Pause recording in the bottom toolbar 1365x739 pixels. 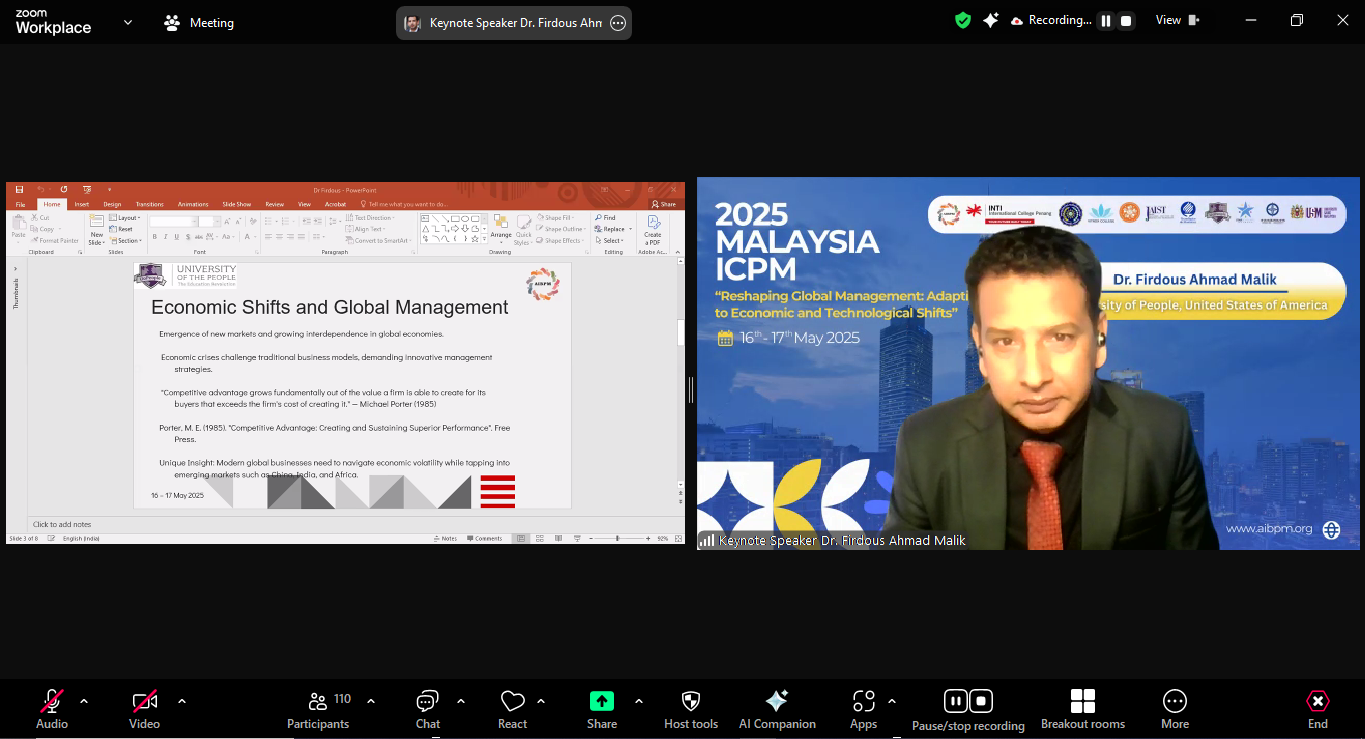(x=956, y=701)
